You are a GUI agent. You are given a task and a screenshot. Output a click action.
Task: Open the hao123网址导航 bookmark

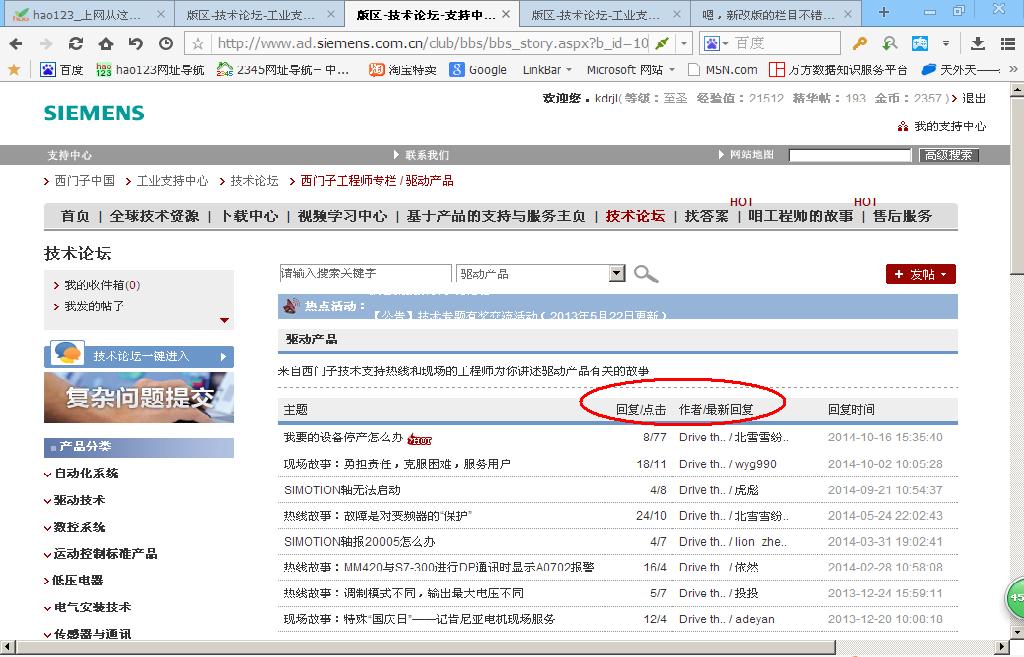(x=150, y=69)
